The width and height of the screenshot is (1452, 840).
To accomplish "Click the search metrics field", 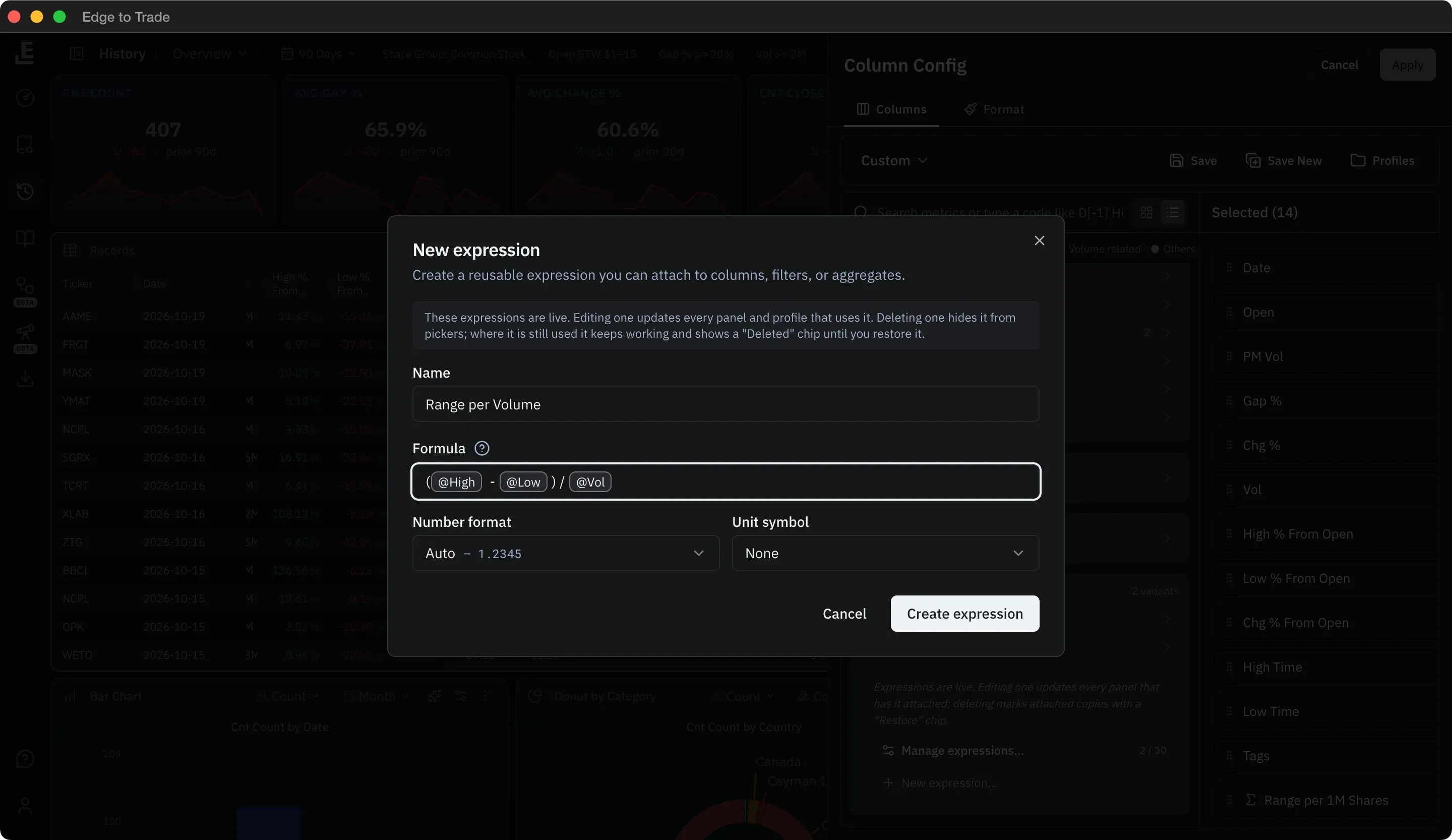I will pos(1000,212).
